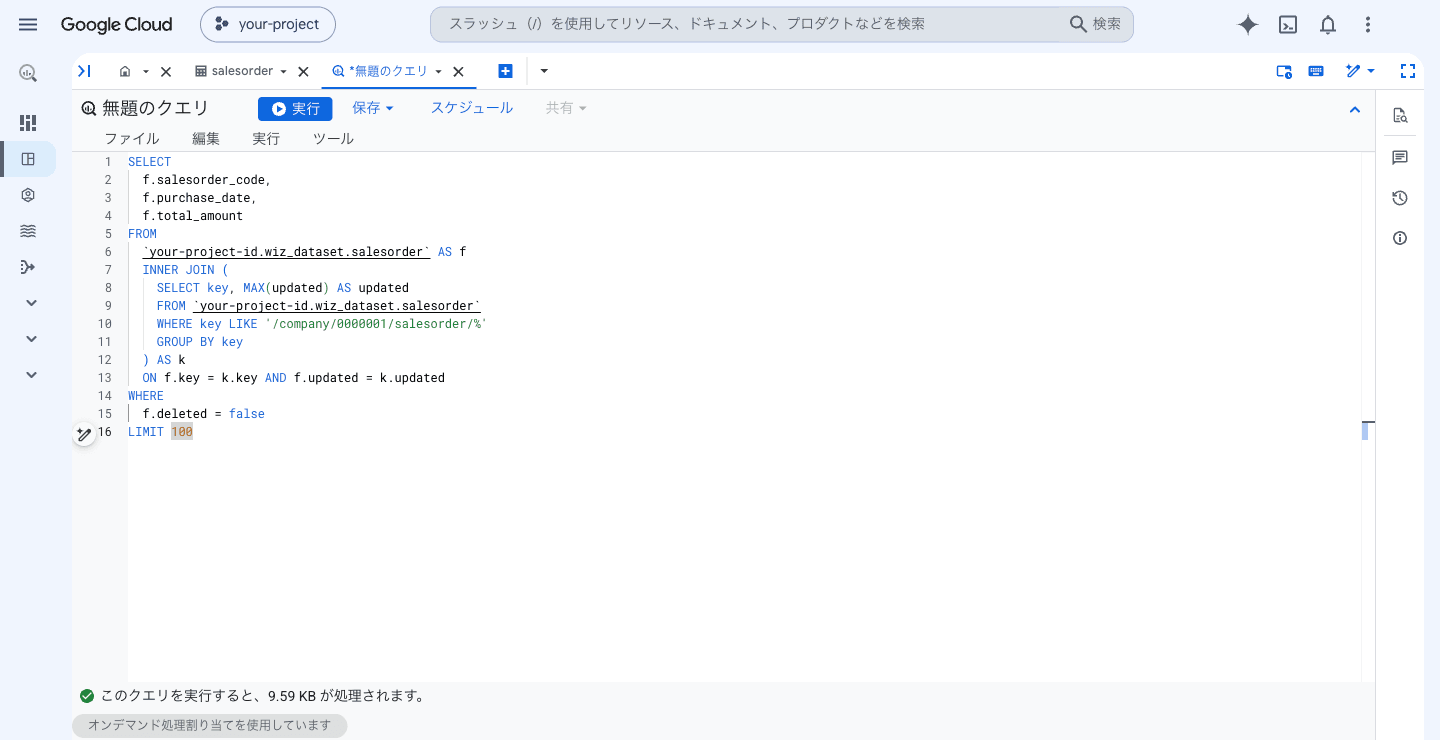Viewport: 1440px width, 740px height.
Task: Open query details icon in right panel
Action: [x=1400, y=115]
